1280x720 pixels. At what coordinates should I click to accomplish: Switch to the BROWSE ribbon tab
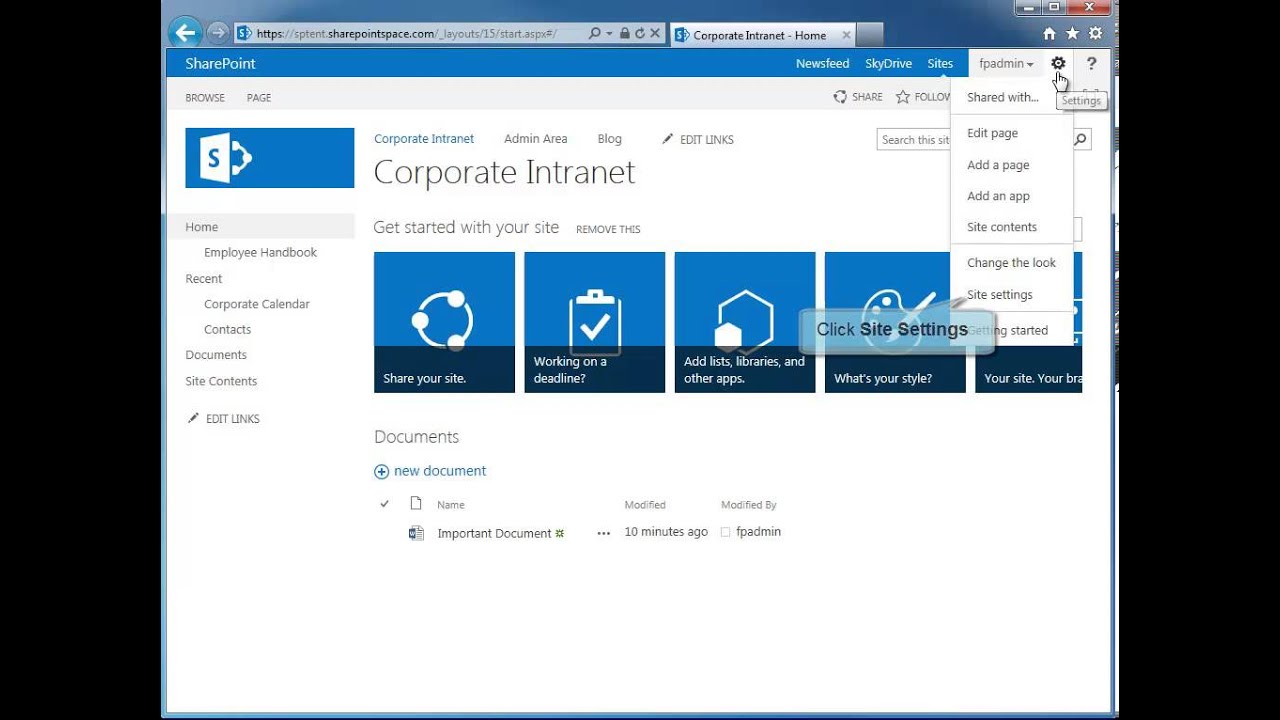pyautogui.click(x=205, y=98)
